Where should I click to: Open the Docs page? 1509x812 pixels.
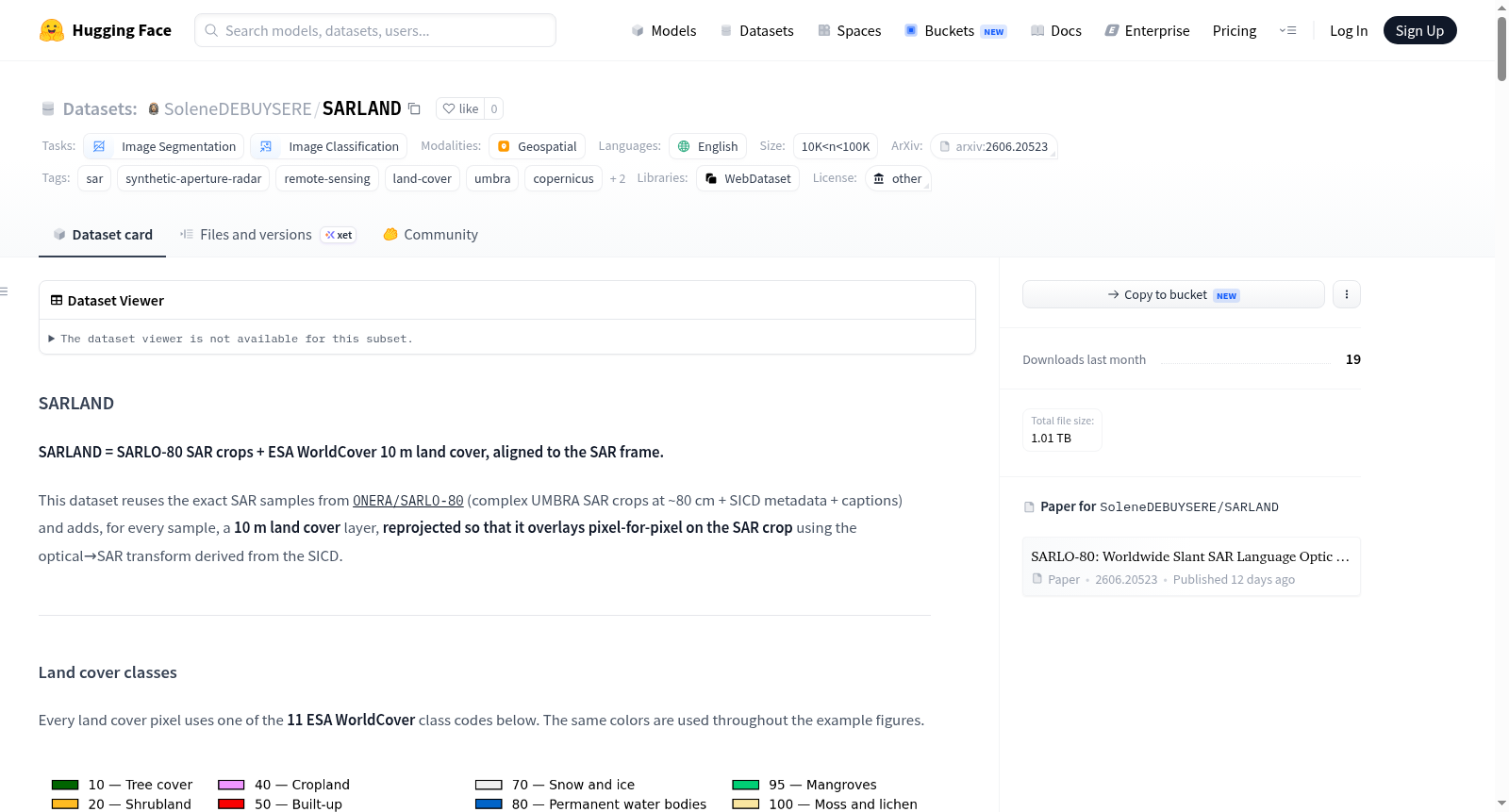[1056, 30]
